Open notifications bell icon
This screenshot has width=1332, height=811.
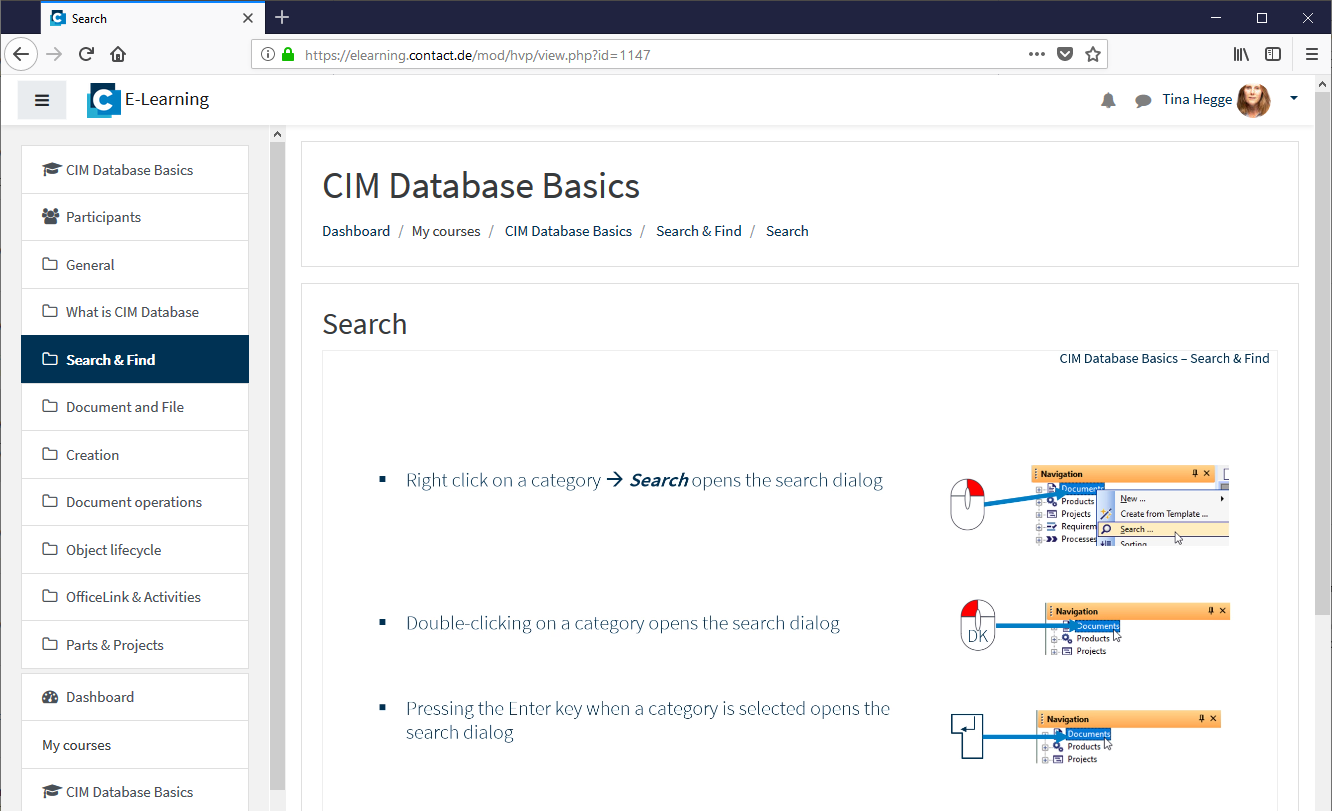tap(1108, 100)
